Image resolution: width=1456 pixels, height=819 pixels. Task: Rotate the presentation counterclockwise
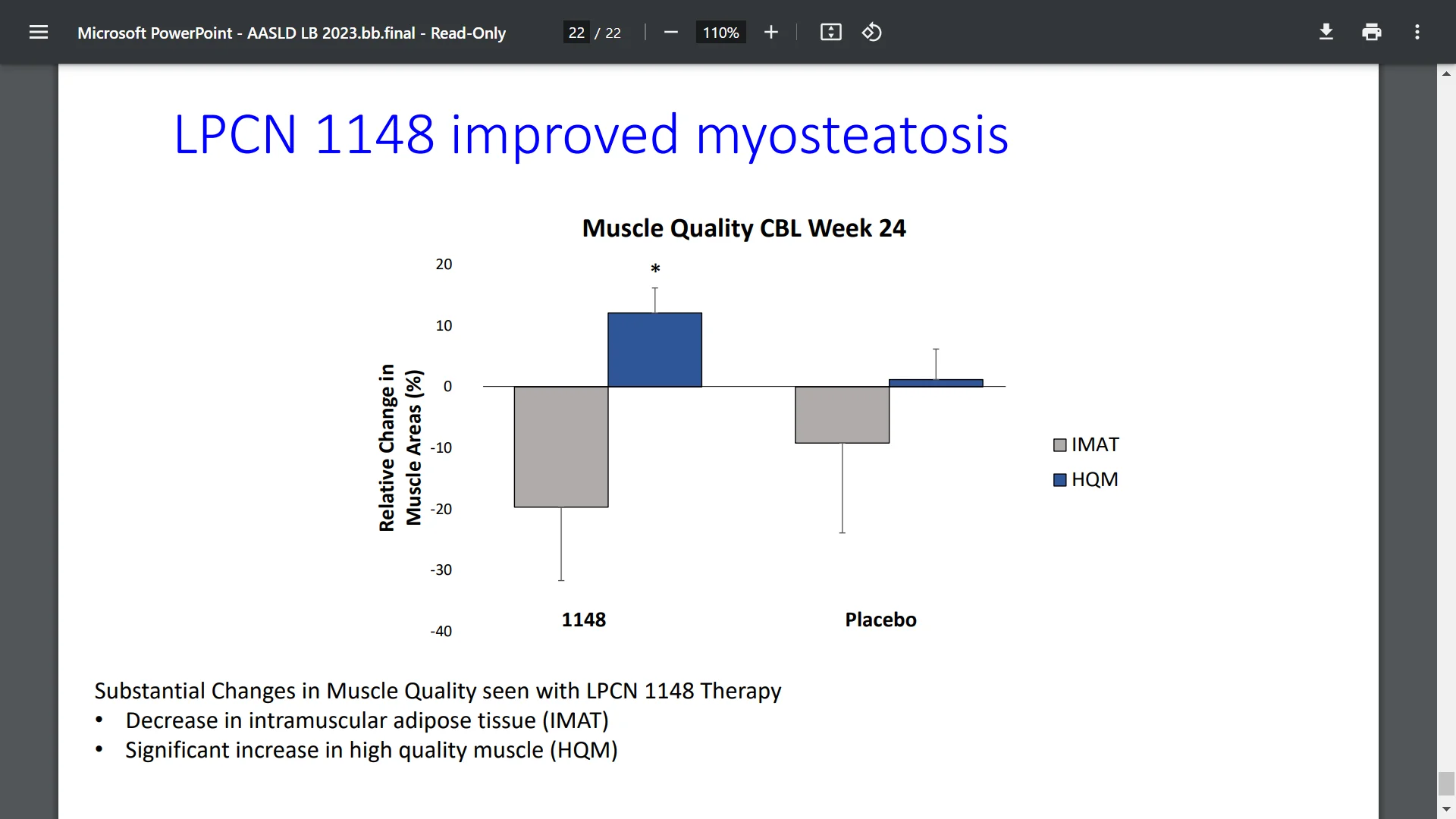871,32
